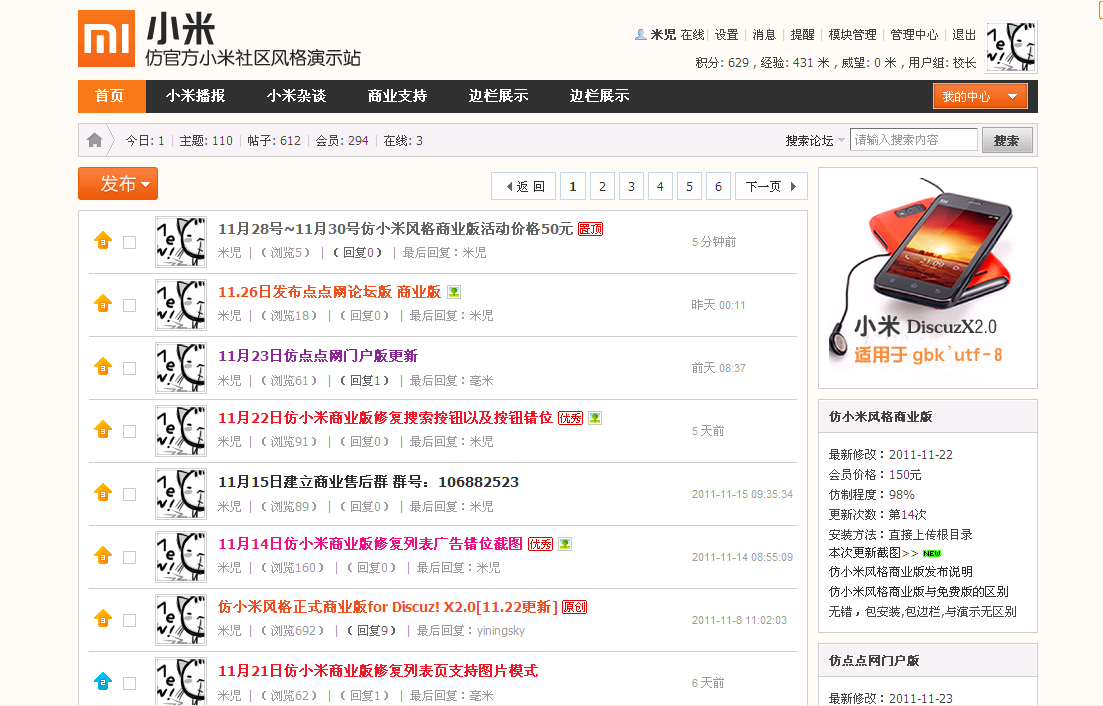This screenshot has height=706, width=1103.
Task: Tick the checkbox for the 11月22日 thread
Action: (129, 431)
